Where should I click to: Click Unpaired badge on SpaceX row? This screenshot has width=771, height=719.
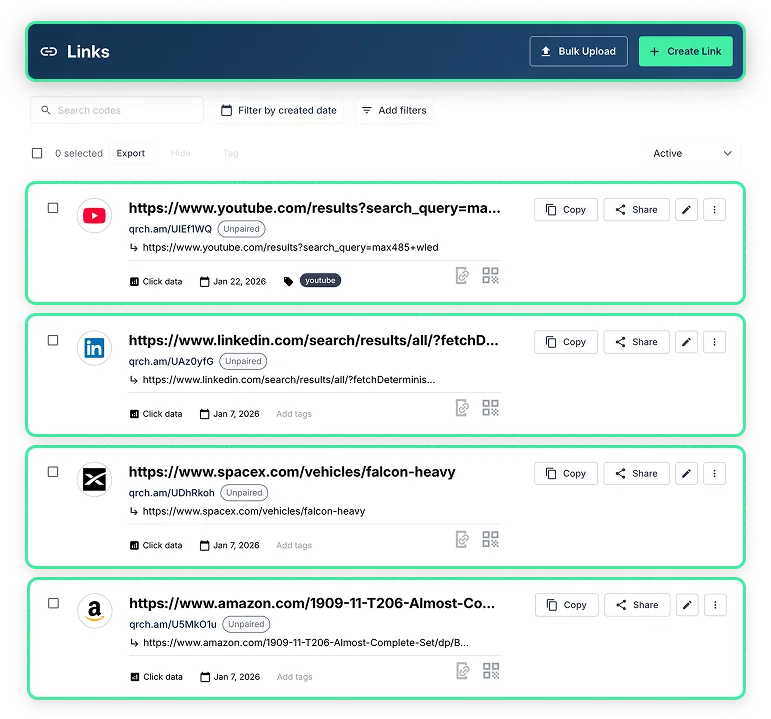tap(244, 493)
